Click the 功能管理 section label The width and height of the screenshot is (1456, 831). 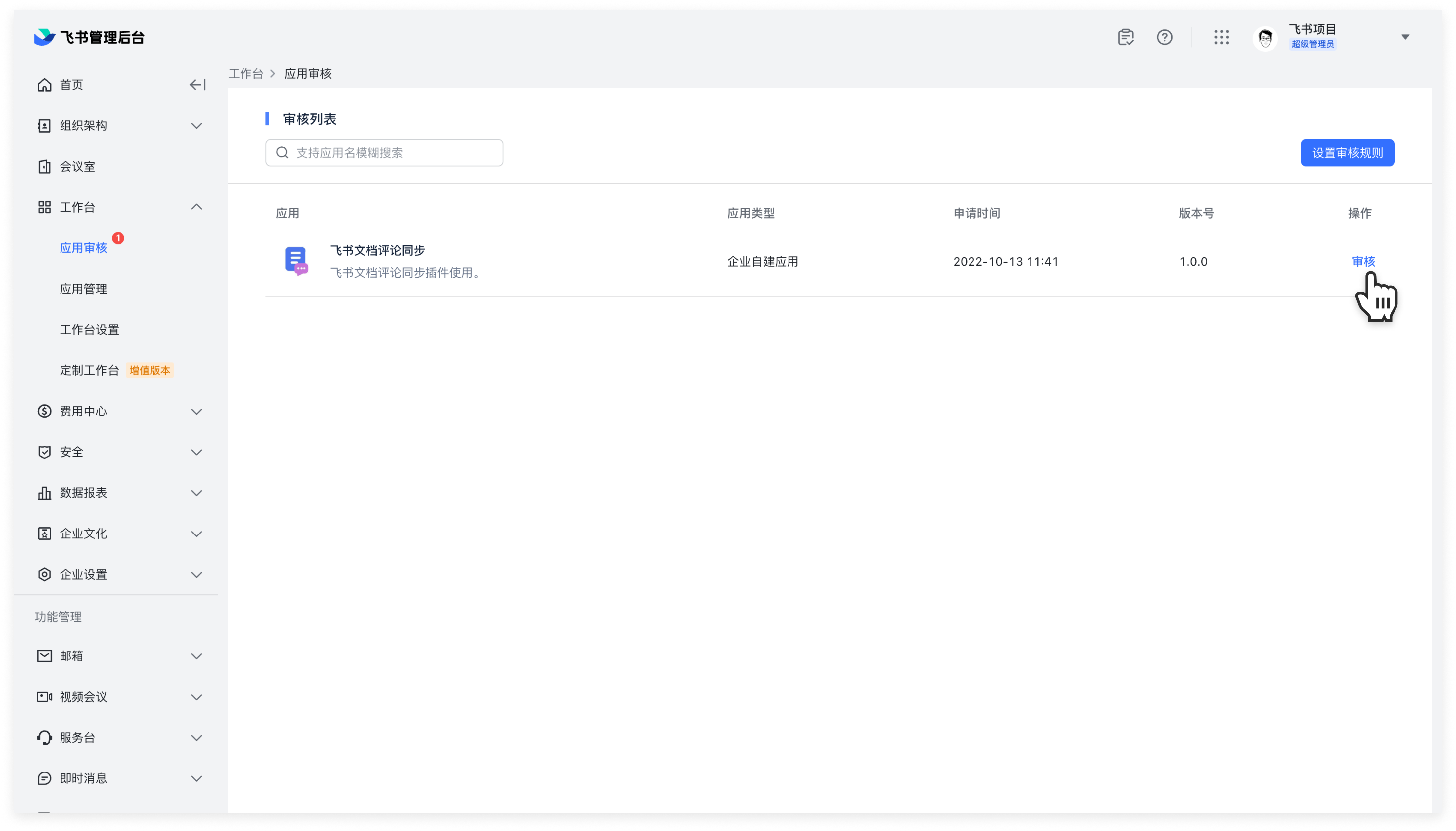[58, 617]
